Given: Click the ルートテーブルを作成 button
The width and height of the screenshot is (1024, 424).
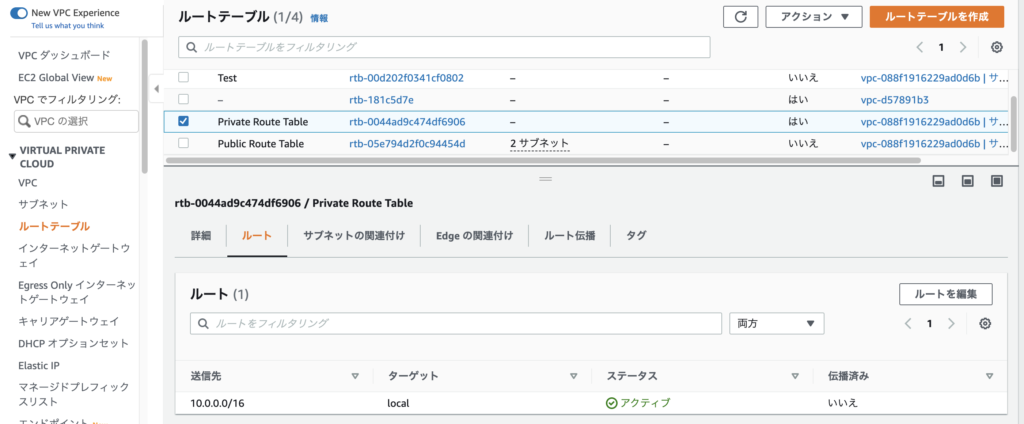Looking at the screenshot, I should click(936, 17).
